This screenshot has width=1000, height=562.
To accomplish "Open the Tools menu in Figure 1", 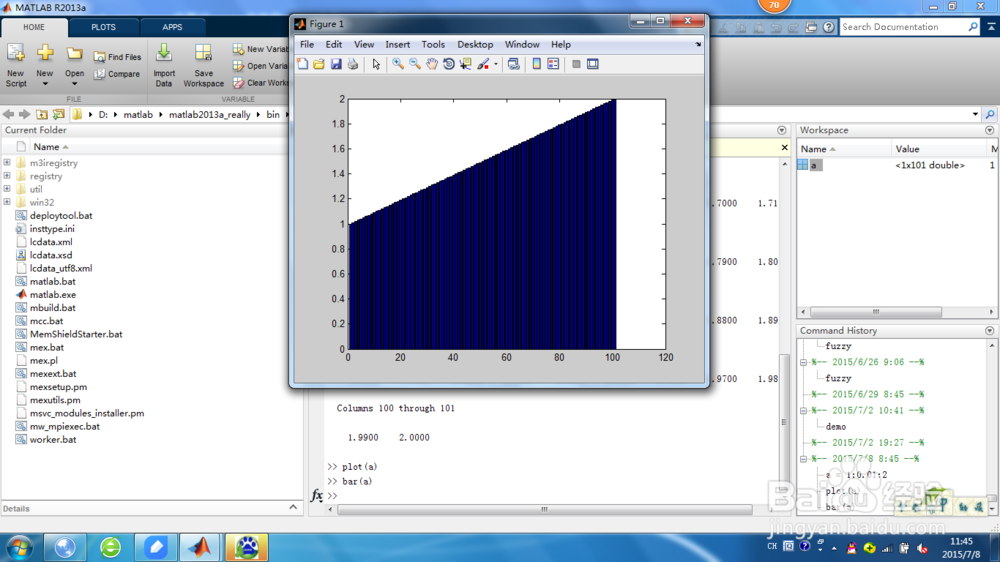I will pos(433,45).
